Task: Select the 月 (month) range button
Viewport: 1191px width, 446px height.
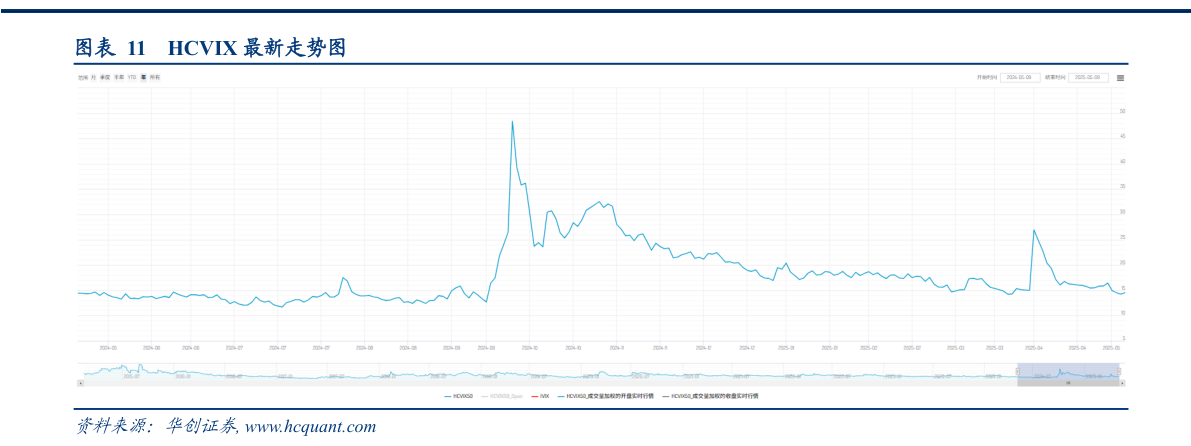Action: (x=93, y=77)
